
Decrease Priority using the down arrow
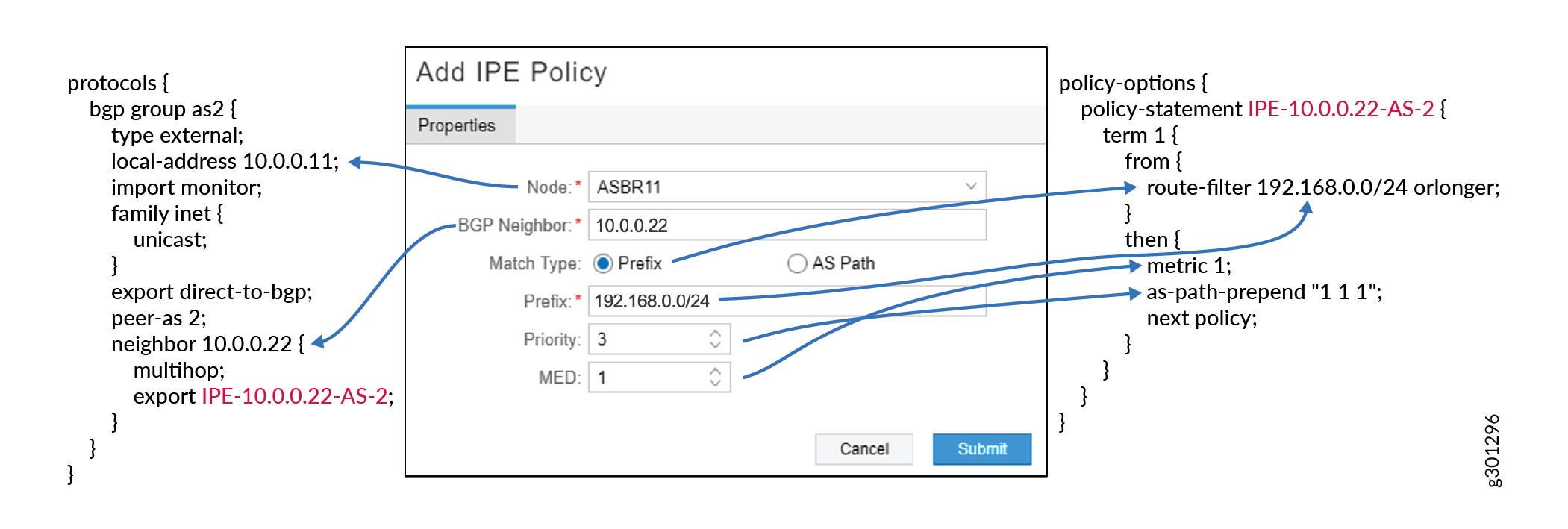715,344
